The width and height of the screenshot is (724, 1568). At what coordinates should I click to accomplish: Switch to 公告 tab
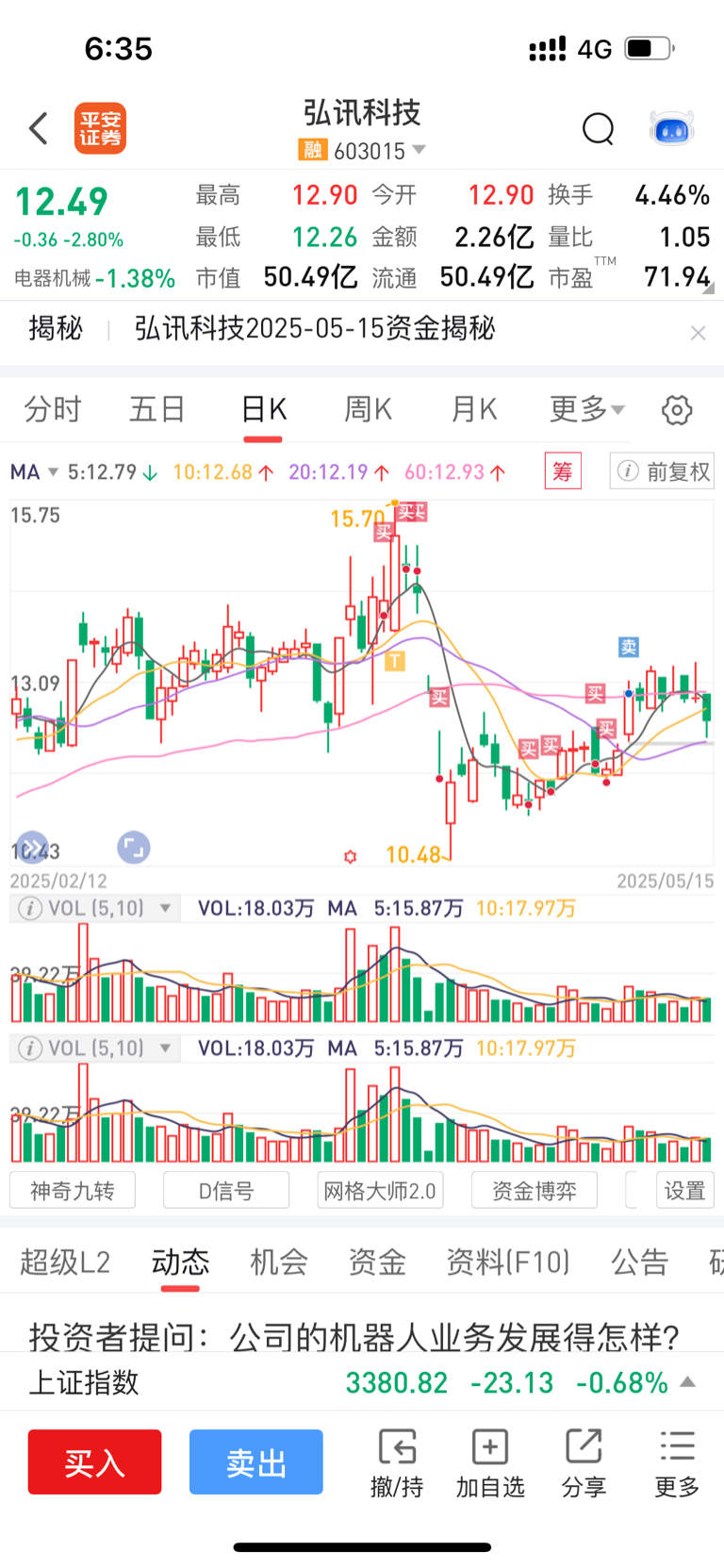point(640,1262)
